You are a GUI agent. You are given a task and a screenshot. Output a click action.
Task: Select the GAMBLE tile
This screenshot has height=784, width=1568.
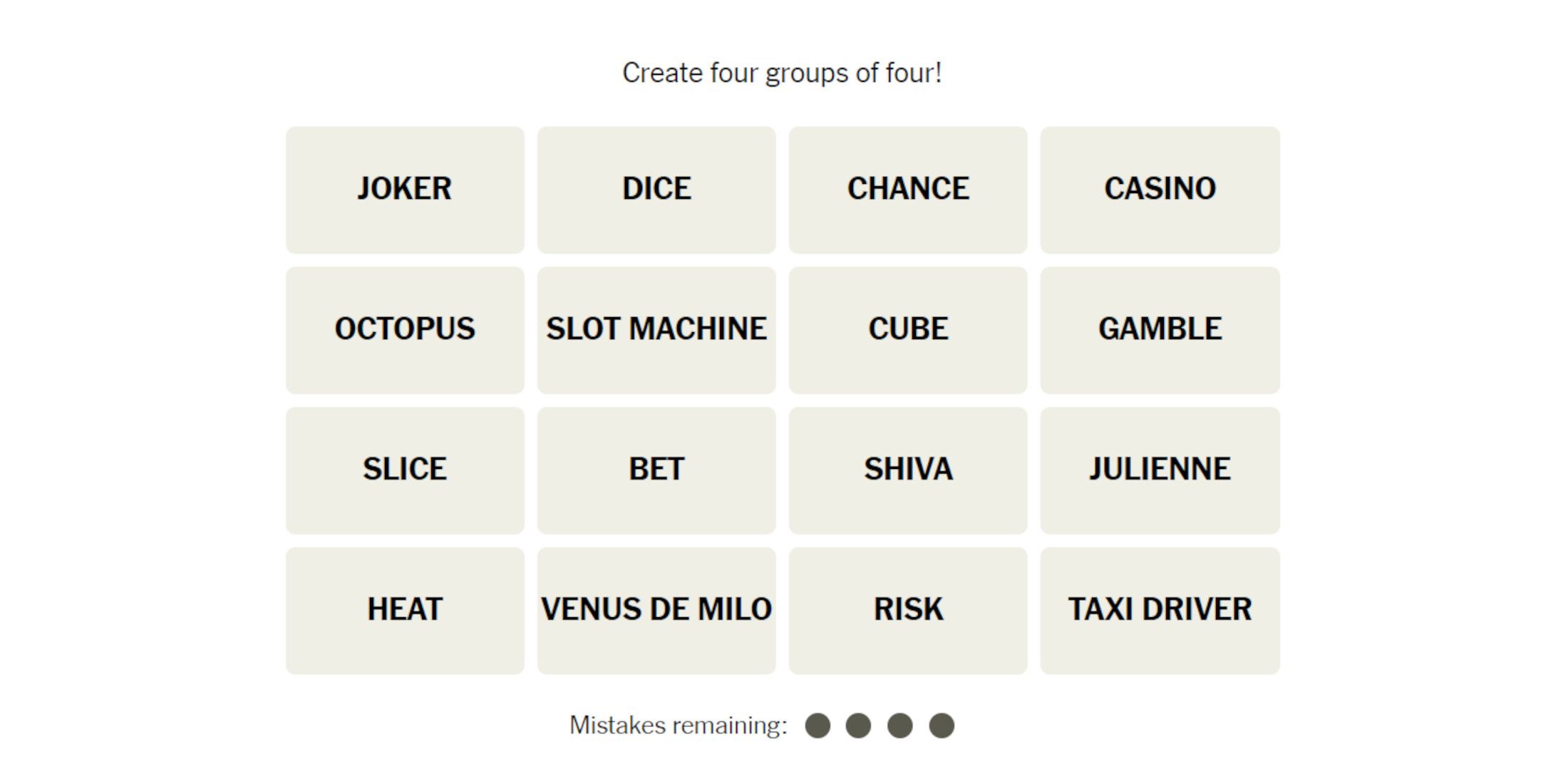tap(1160, 330)
